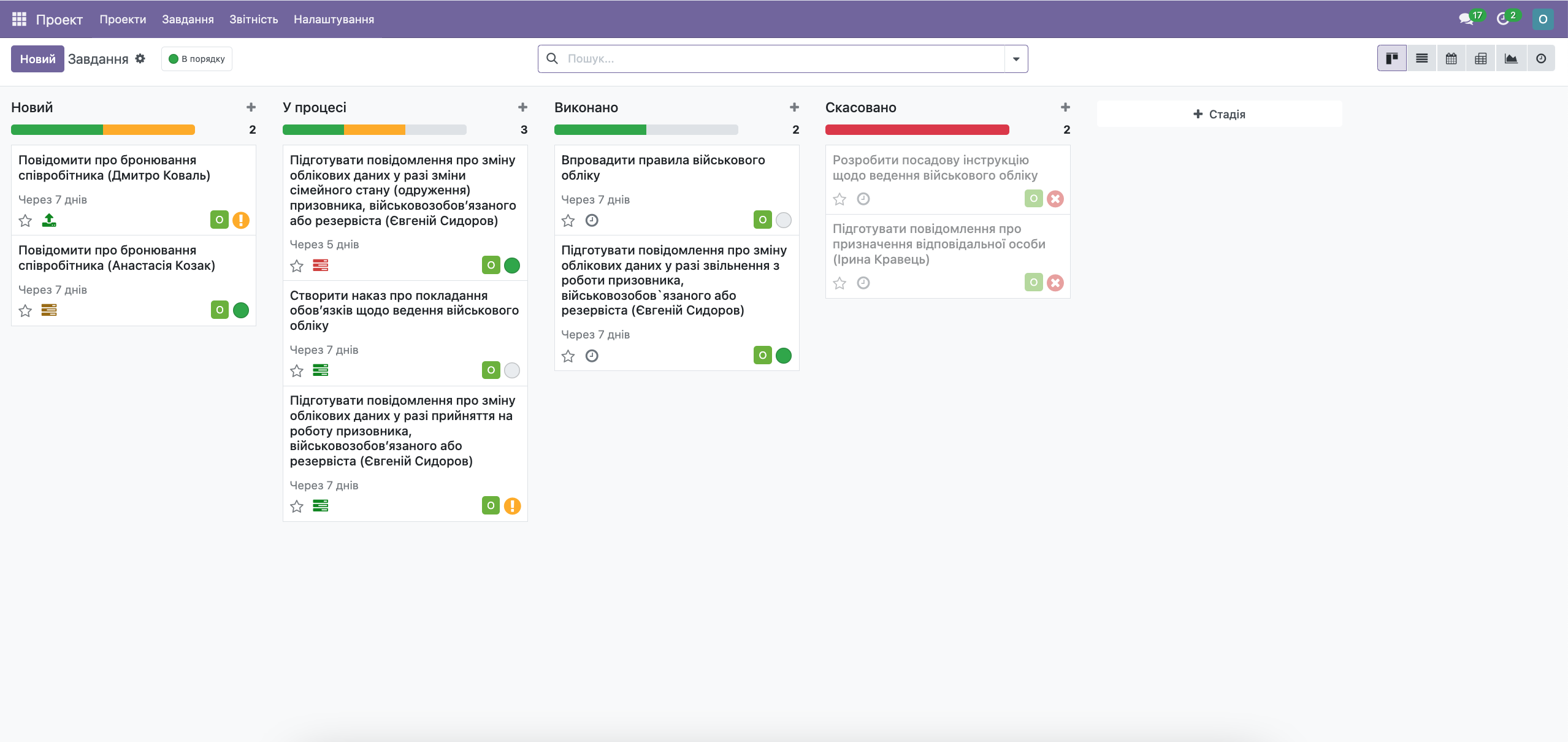Add a new Стадія column
The image size is (1568, 742).
(1219, 114)
